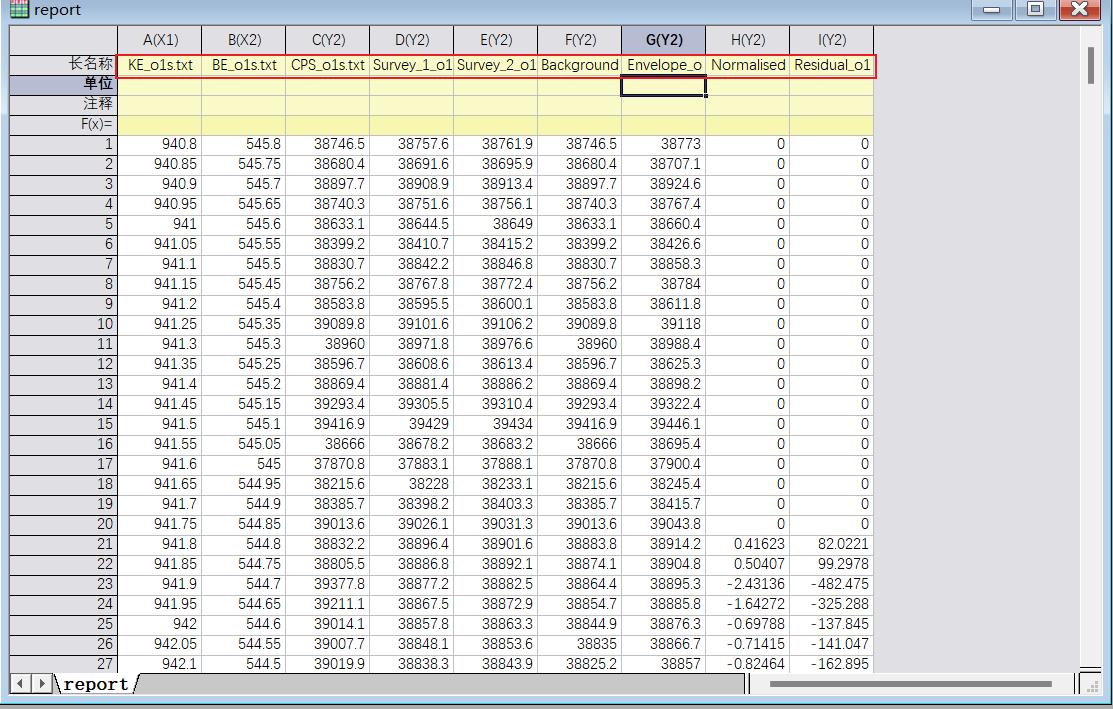Click long name cell BE_o1s.txt
1113x709 pixels.
click(x=243, y=65)
